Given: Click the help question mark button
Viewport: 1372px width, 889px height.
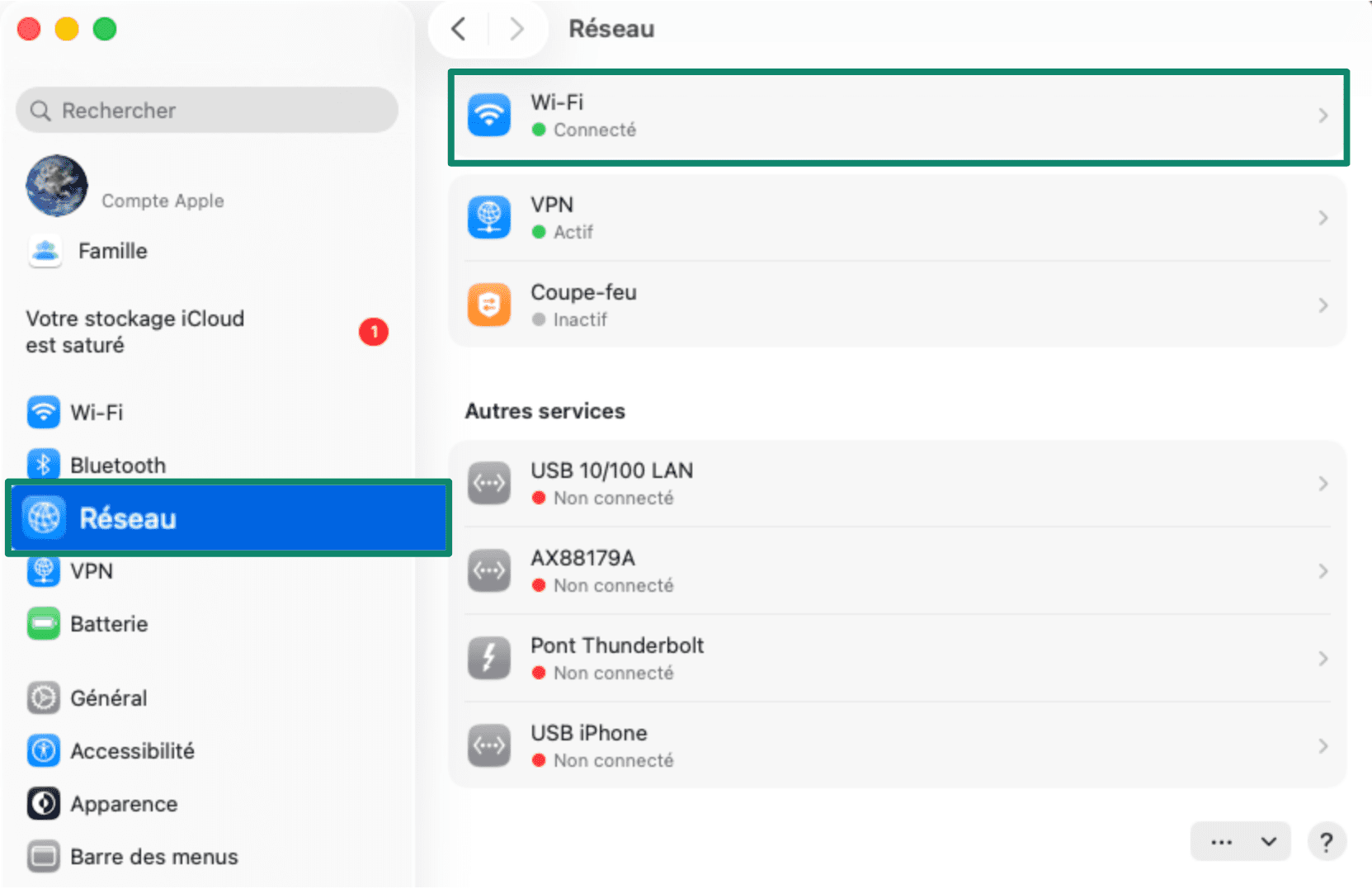Looking at the screenshot, I should coord(1327,841).
